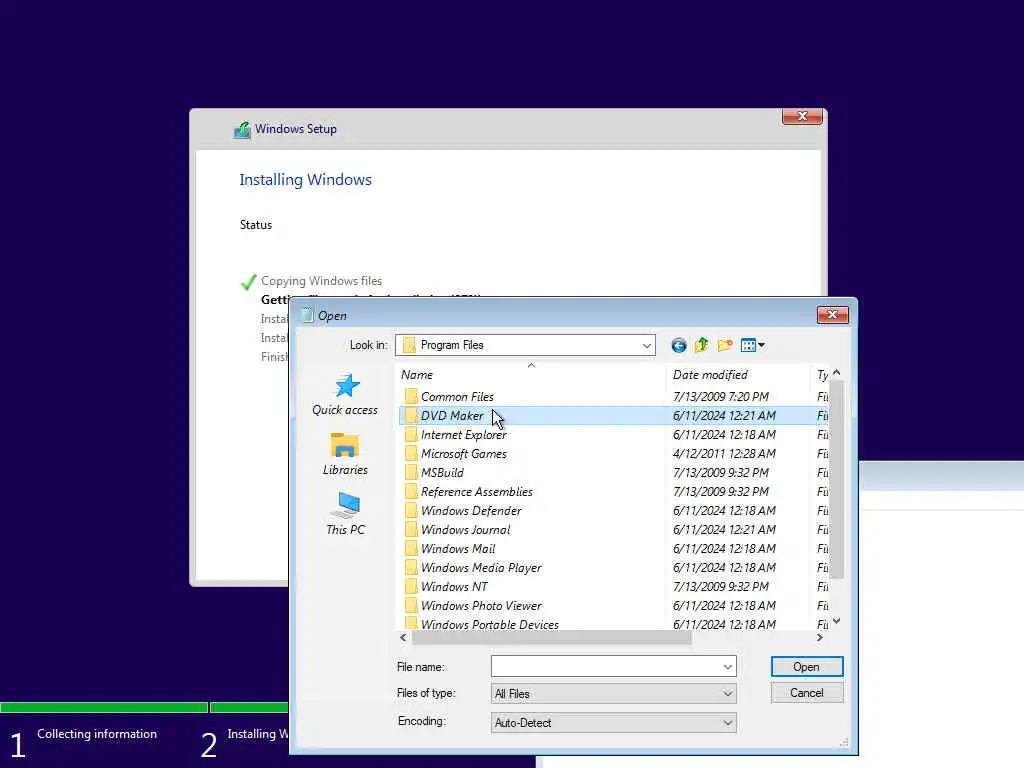Click the Collecting information step label
This screenshot has height=768, width=1024.
click(97, 734)
